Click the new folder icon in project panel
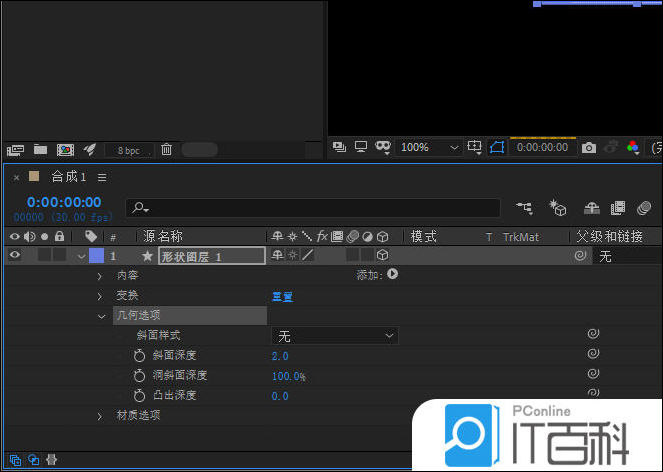 pos(41,149)
